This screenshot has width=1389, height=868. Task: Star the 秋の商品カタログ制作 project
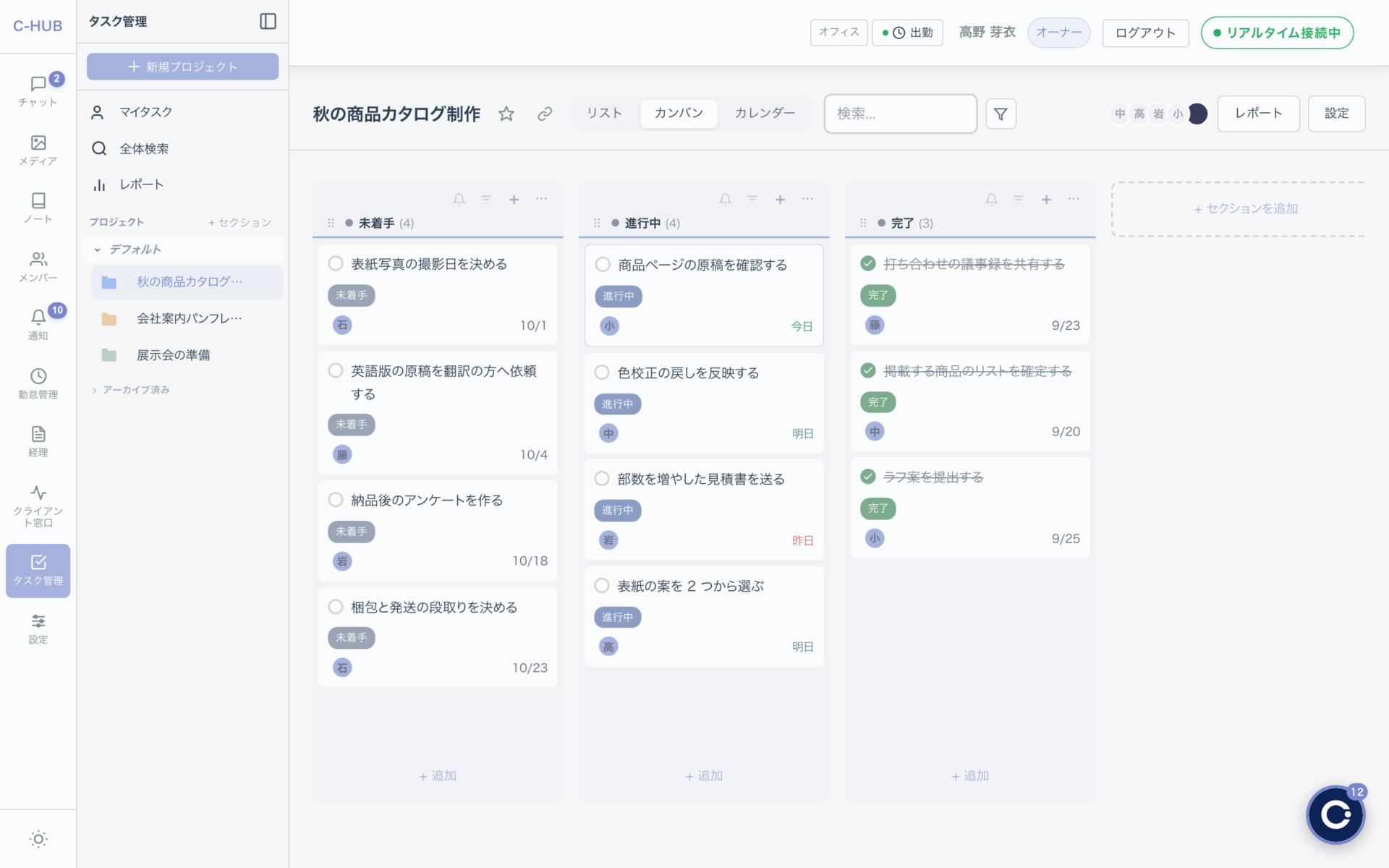pos(506,114)
